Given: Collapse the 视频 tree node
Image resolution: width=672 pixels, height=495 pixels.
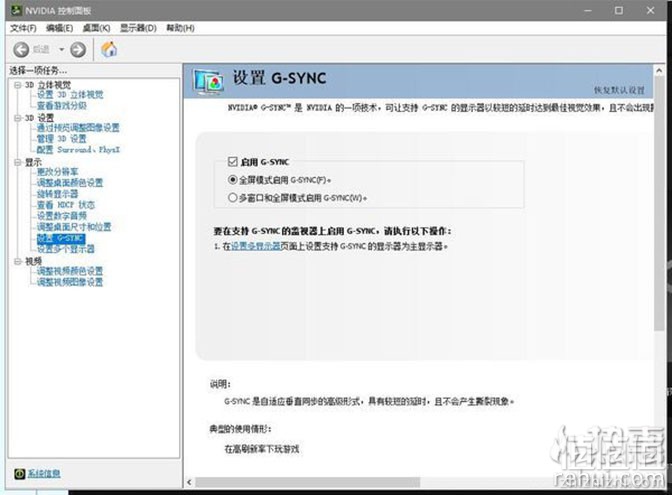Looking at the screenshot, I should click(18, 261).
